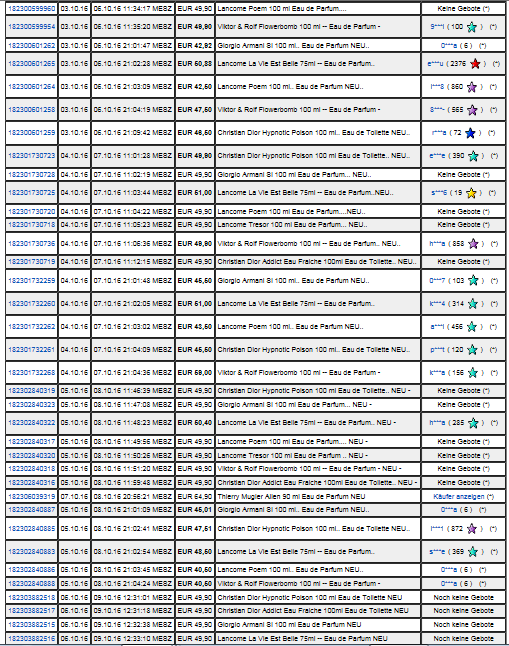Select the EUR 64,90 price cell
Screen dimensions: 509x646
(x=195, y=496)
